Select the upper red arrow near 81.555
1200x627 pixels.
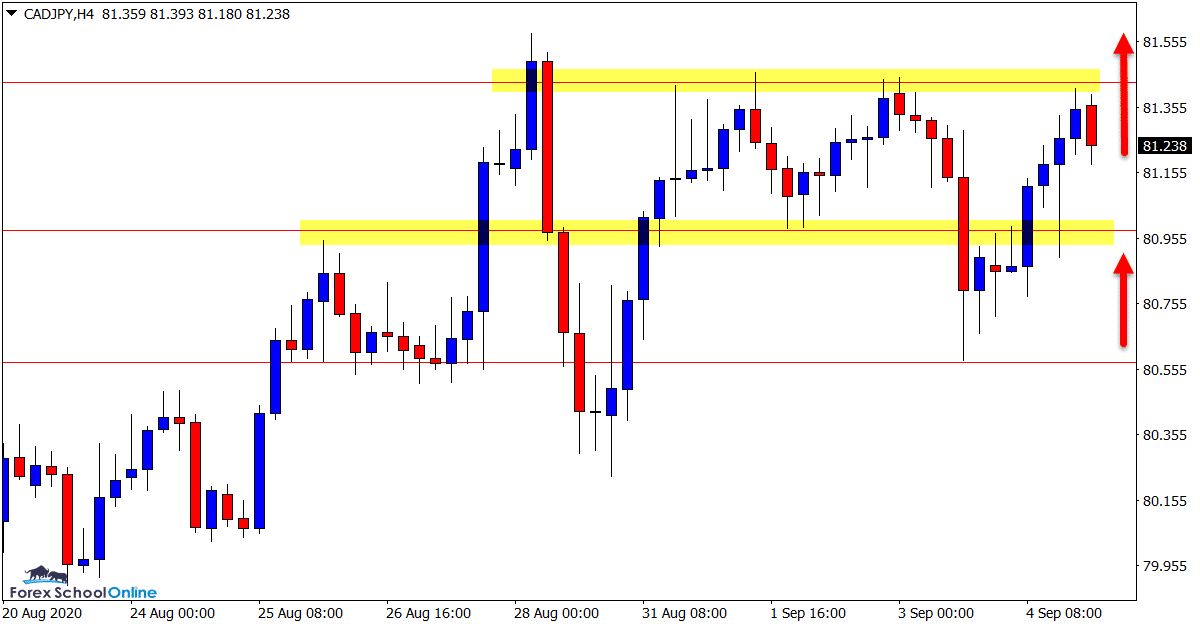[1124, 95]
